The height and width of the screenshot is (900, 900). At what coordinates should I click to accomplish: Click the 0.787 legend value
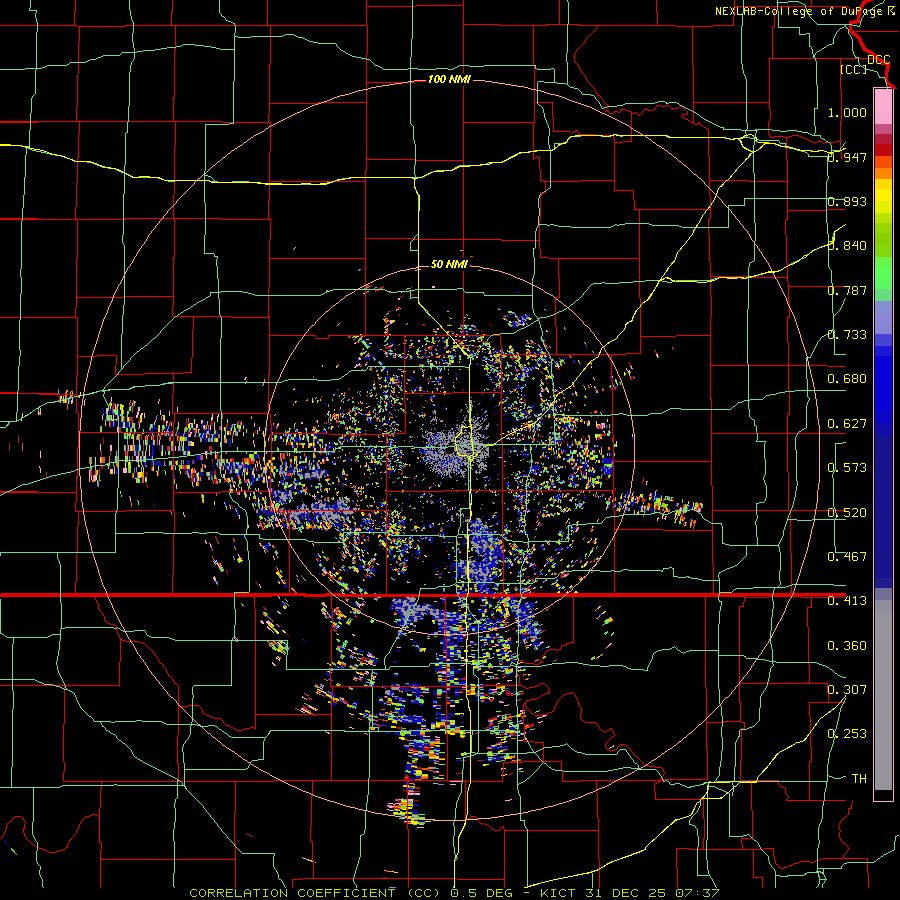tap(847, 290)
